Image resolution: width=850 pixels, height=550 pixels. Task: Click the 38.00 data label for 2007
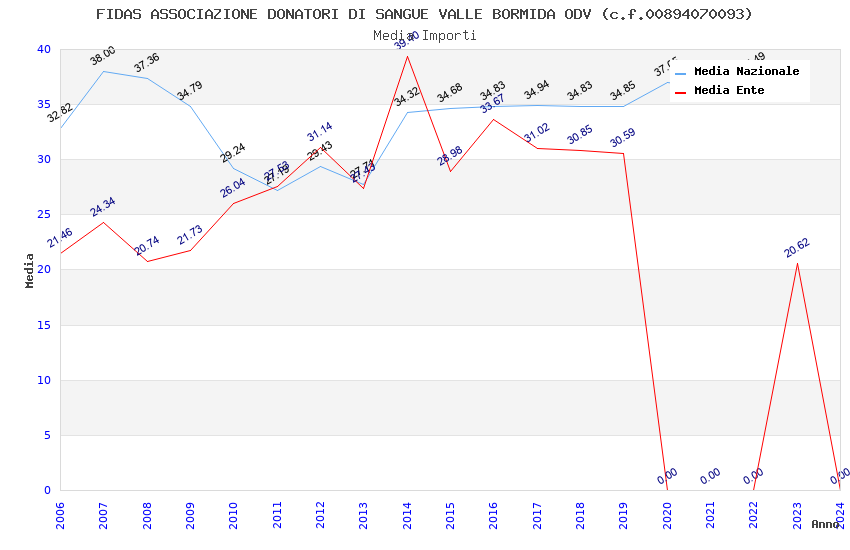click(102, 55)
